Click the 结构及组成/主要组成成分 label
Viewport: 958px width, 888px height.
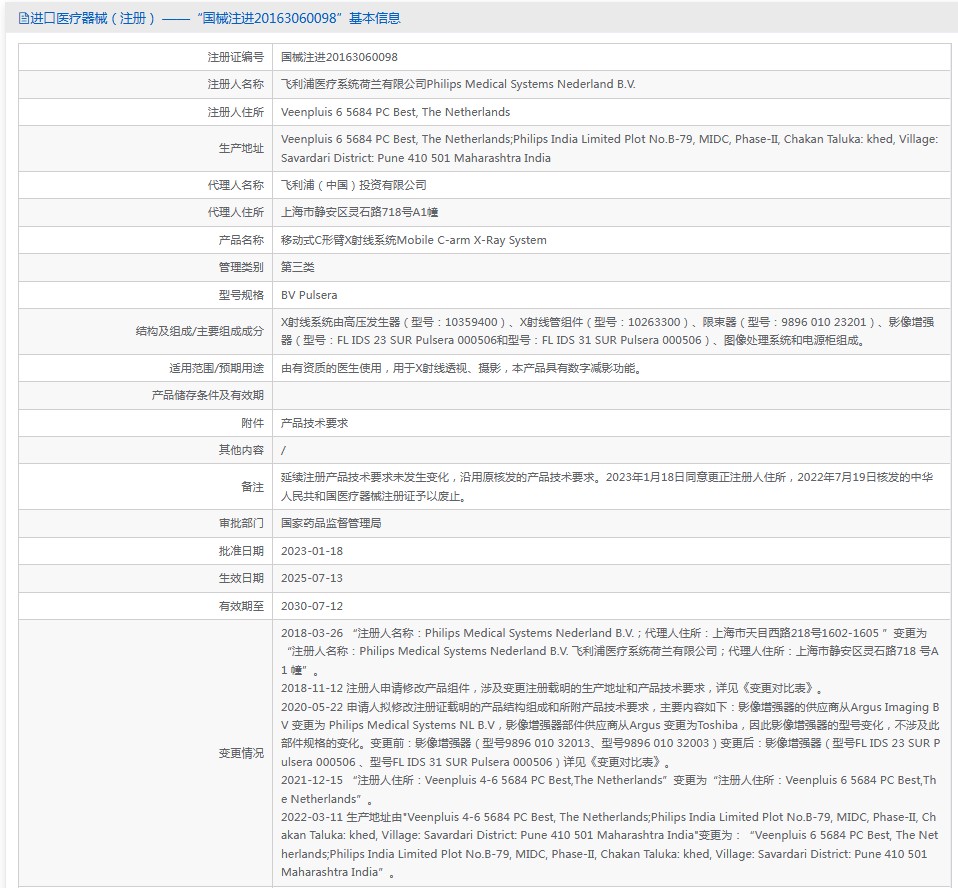200,331
